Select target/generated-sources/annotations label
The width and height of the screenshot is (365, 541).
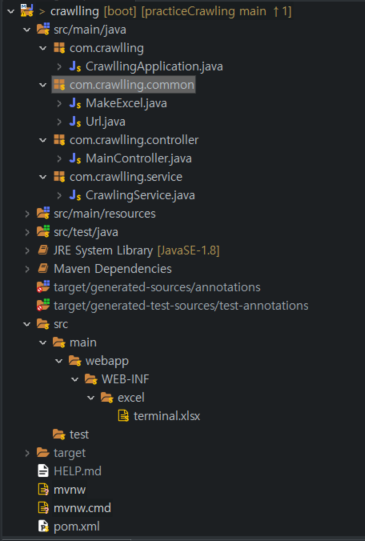click(x=157, y=287)
